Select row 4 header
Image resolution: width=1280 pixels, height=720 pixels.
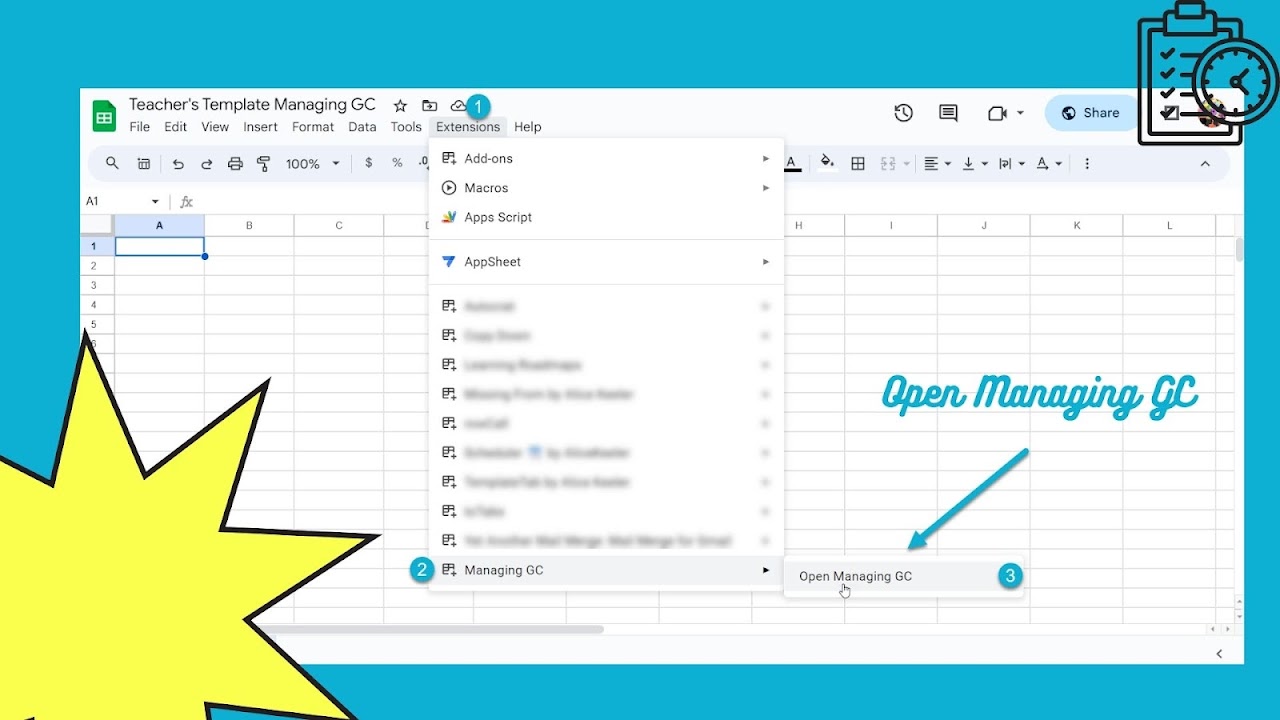click(x=97, y=305)
